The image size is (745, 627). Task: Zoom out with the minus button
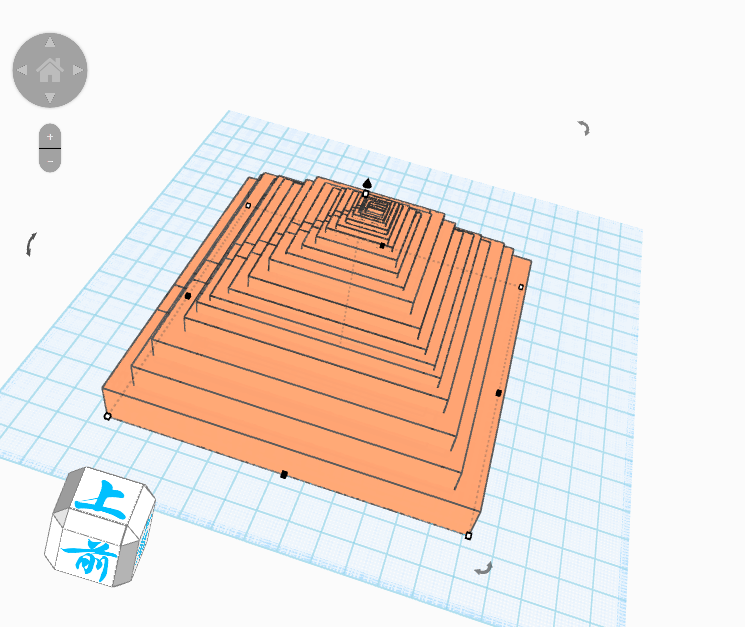50,161
